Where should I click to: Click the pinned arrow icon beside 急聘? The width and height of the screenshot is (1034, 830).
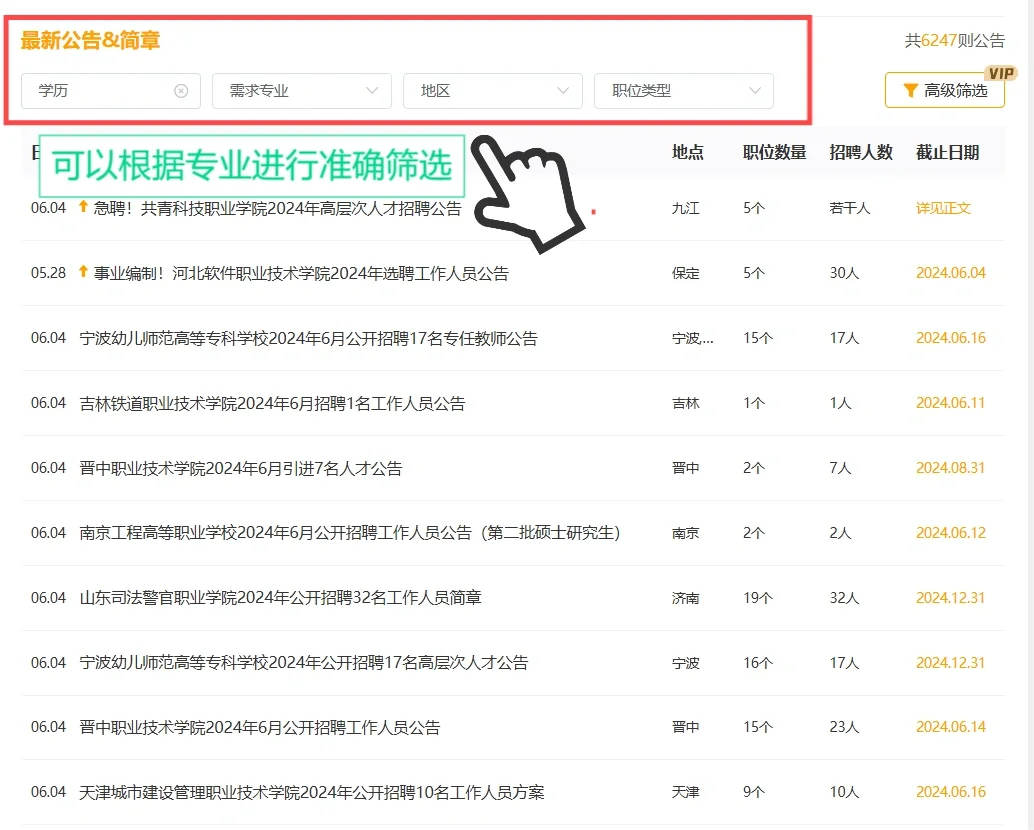(83, 206)
